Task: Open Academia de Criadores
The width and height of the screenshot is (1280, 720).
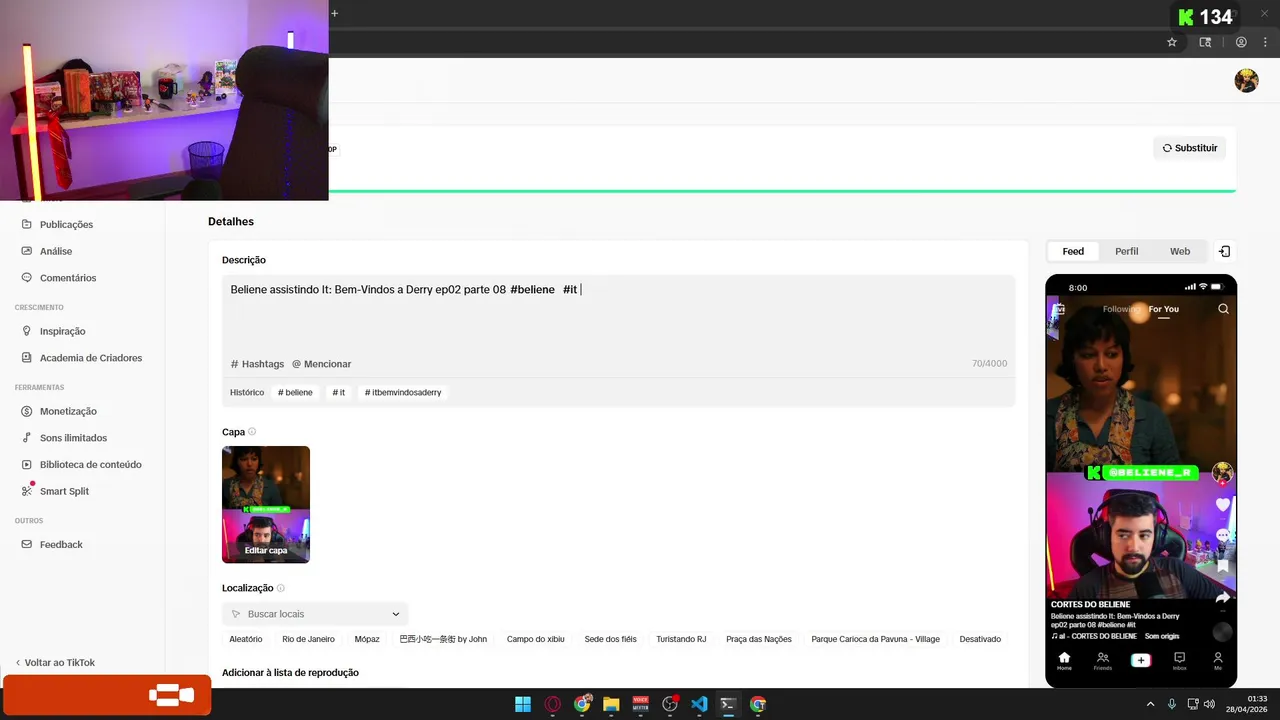Action: 91,358
